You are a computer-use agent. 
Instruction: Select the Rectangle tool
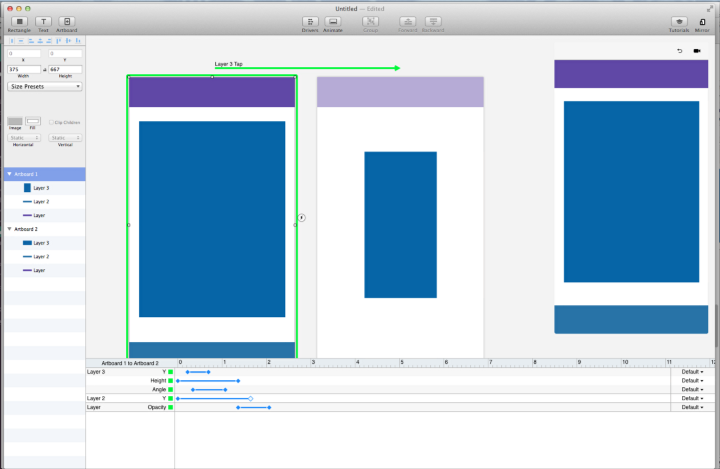[x=19, y=22]
